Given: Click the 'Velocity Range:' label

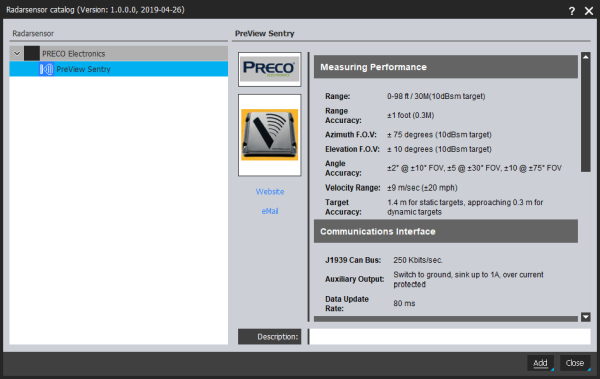Looking at the screenshot, I should (x=352, y=188).
